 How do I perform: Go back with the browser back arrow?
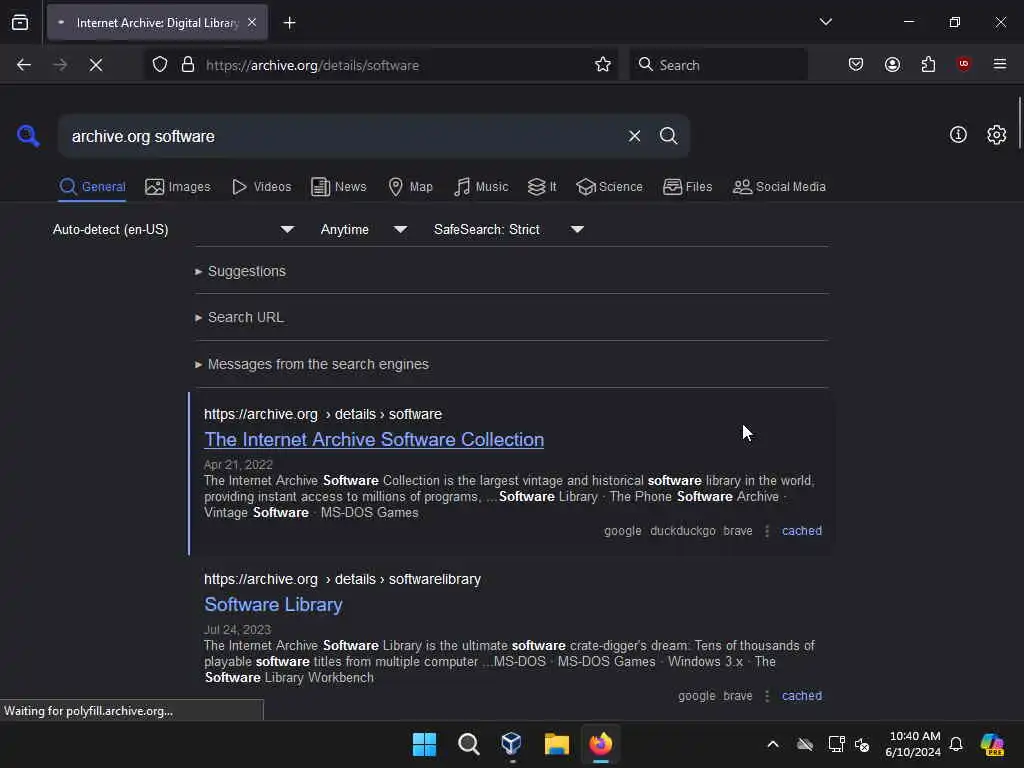24,65
